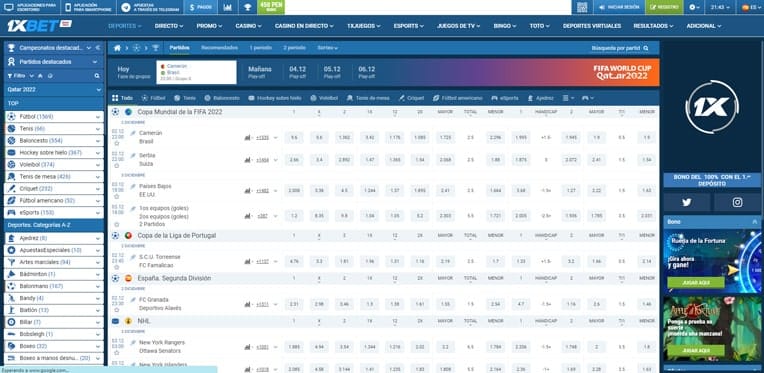Screen dimensions: 764x373
Task: Select eSports in the sport filter bar
Action: (x=505, y=98)
